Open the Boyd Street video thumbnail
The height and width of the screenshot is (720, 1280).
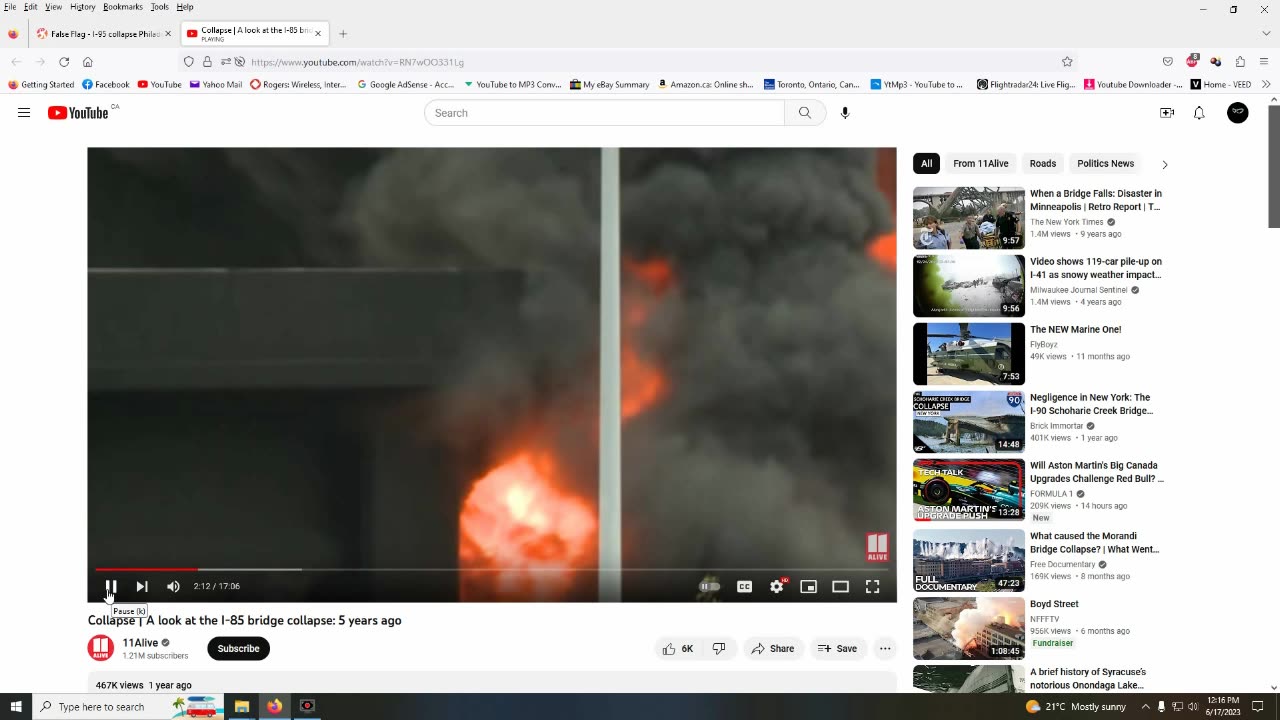tap(969, 629)
